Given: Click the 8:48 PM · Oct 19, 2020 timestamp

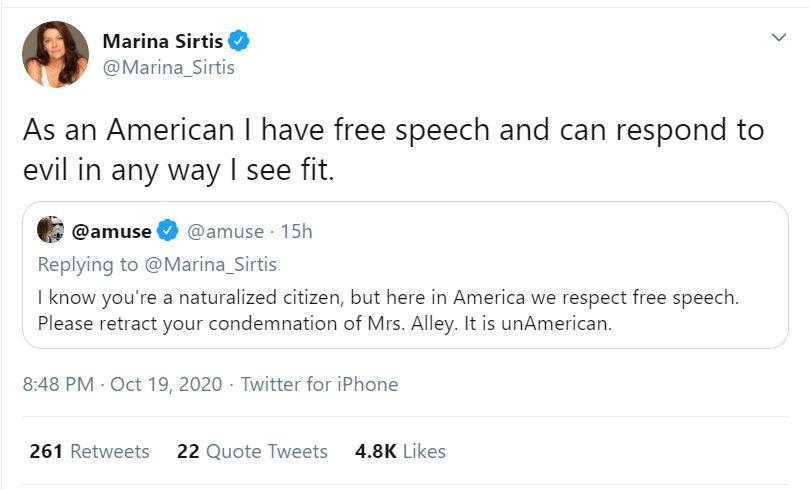Looking at the screenshot, I should 125,384.
